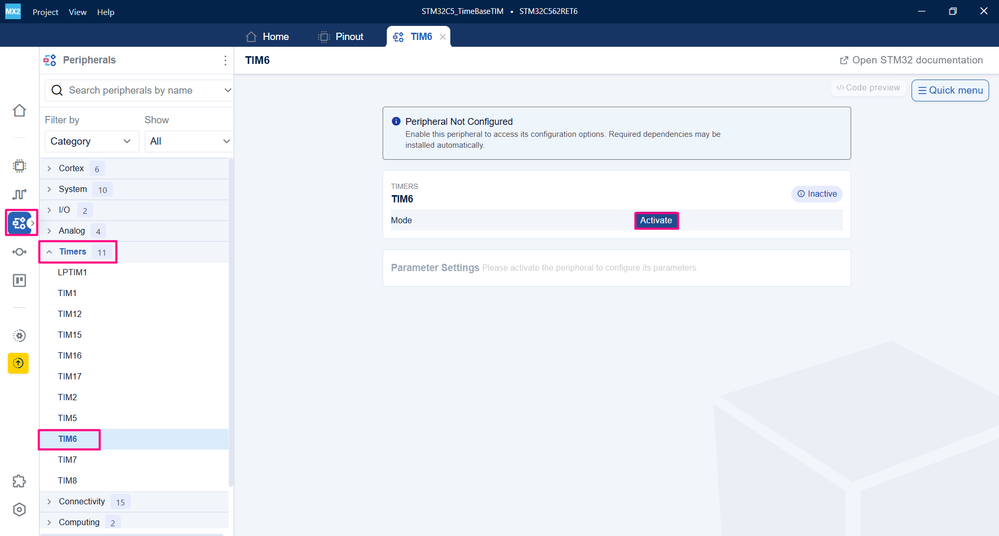Open the search peripherals dropdown arrow
Image resolution: width=999 pixels, height=536 pixels.
coord(227,91)
